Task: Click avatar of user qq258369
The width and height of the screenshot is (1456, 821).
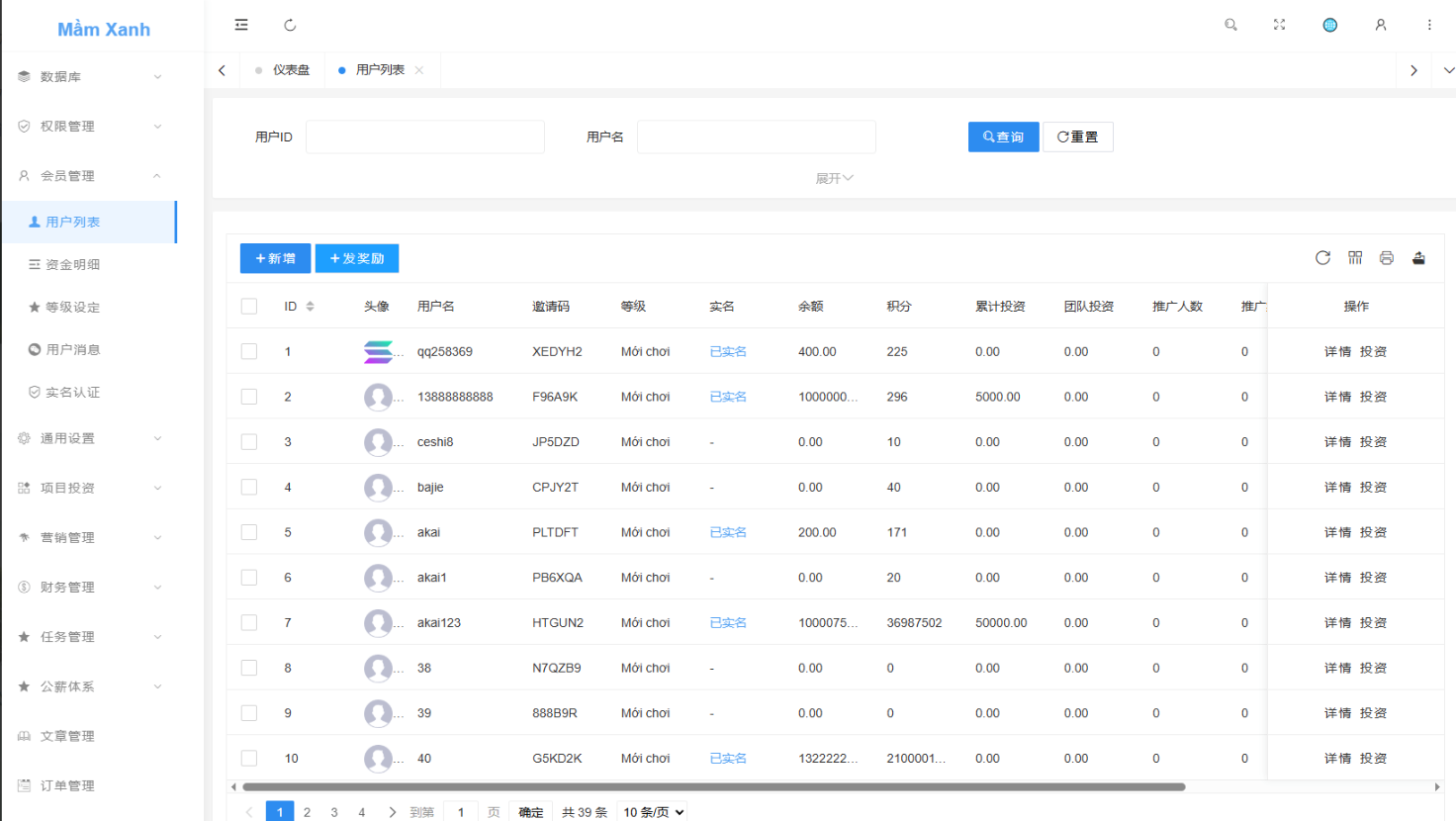Action: point(378,351)
